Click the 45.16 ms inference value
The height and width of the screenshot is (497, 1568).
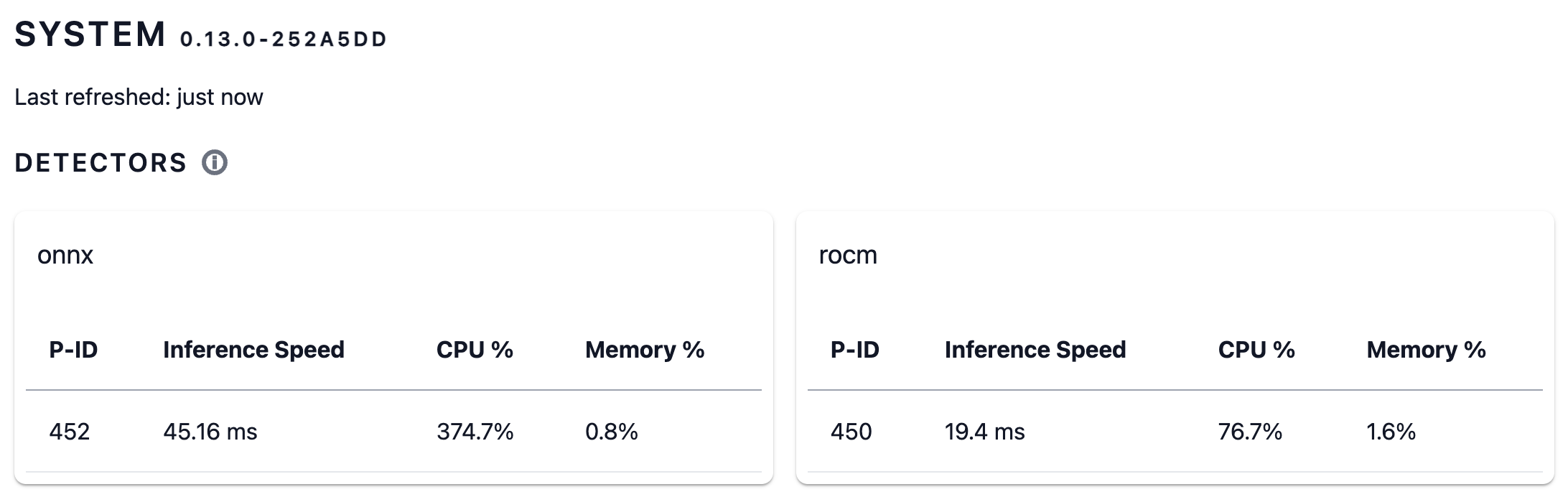210,432
